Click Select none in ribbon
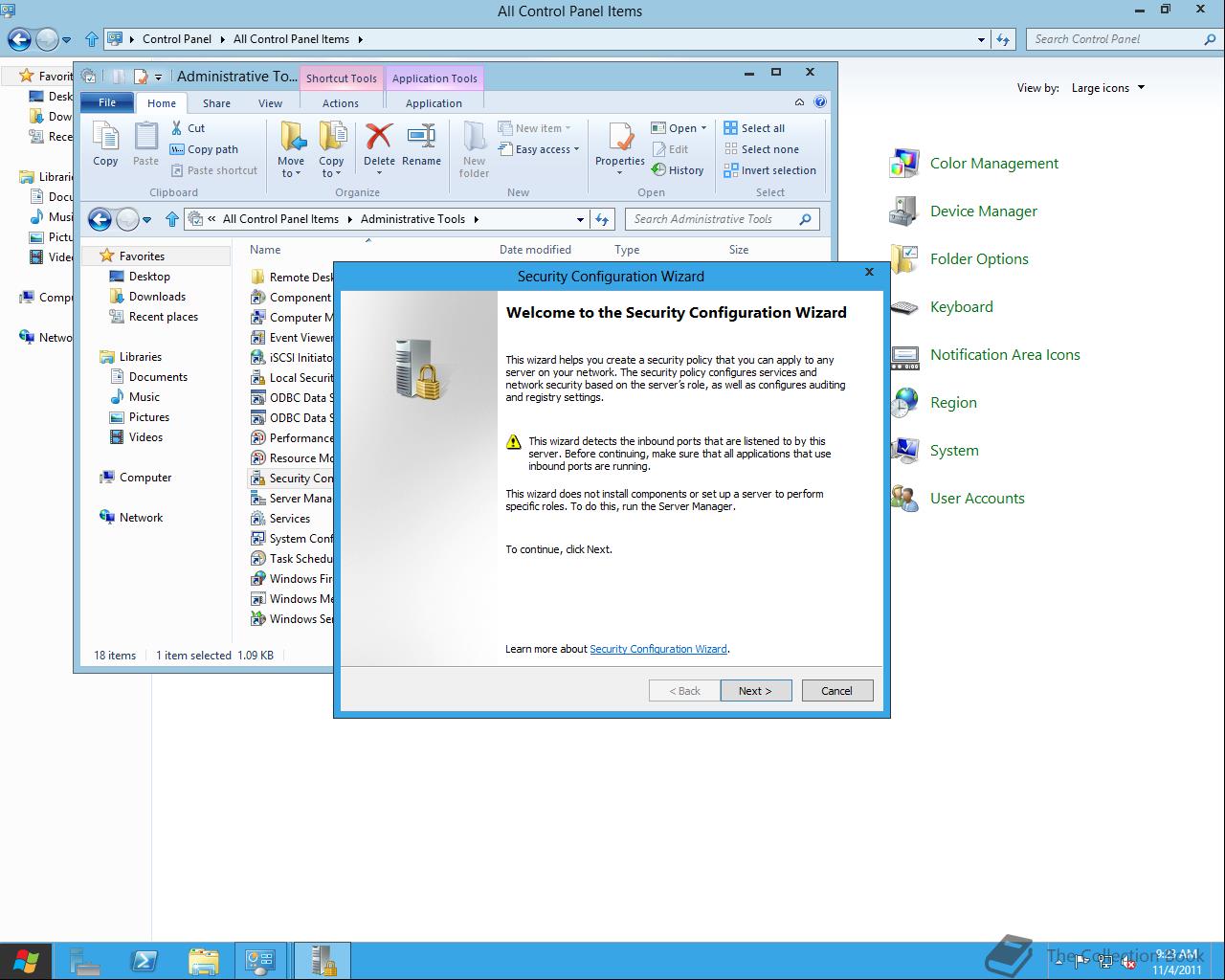1225x980 pixels. pos(761,149)
